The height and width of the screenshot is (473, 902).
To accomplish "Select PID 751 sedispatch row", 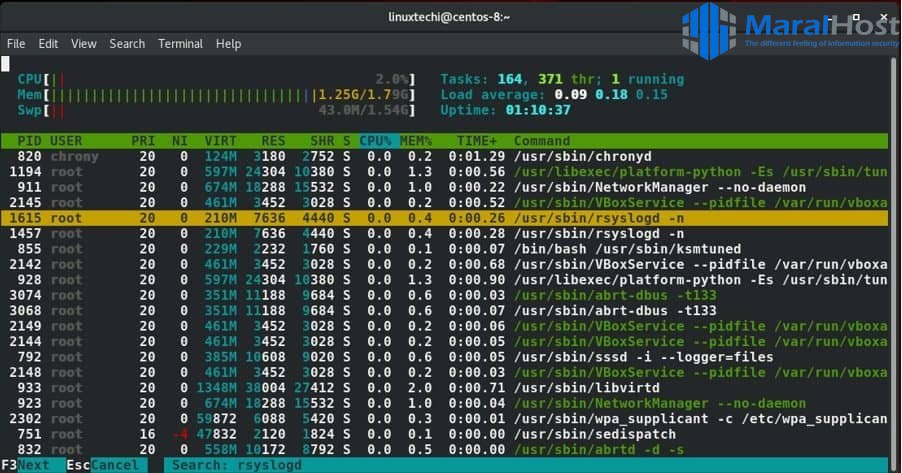I will coord(444,434).
